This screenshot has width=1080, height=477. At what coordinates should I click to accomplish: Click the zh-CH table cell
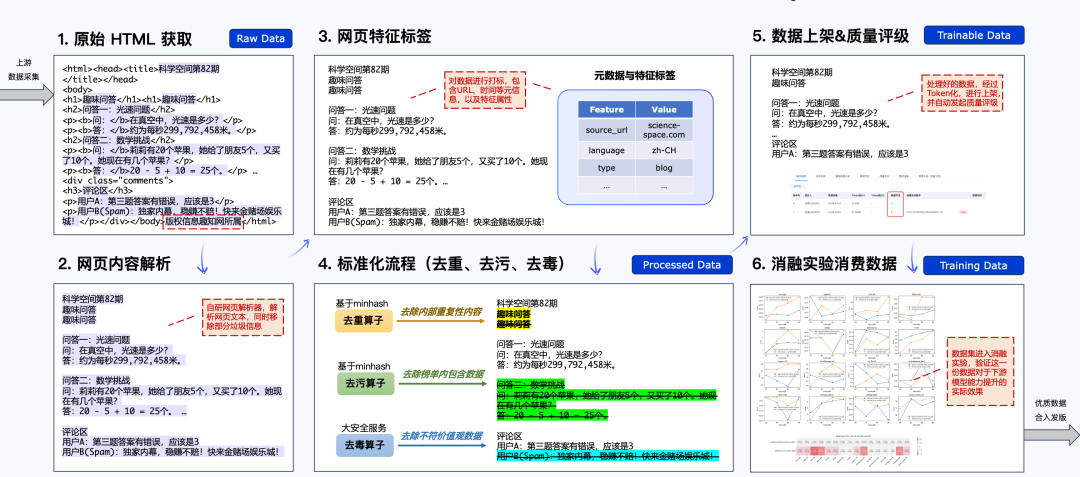(664, 149)
